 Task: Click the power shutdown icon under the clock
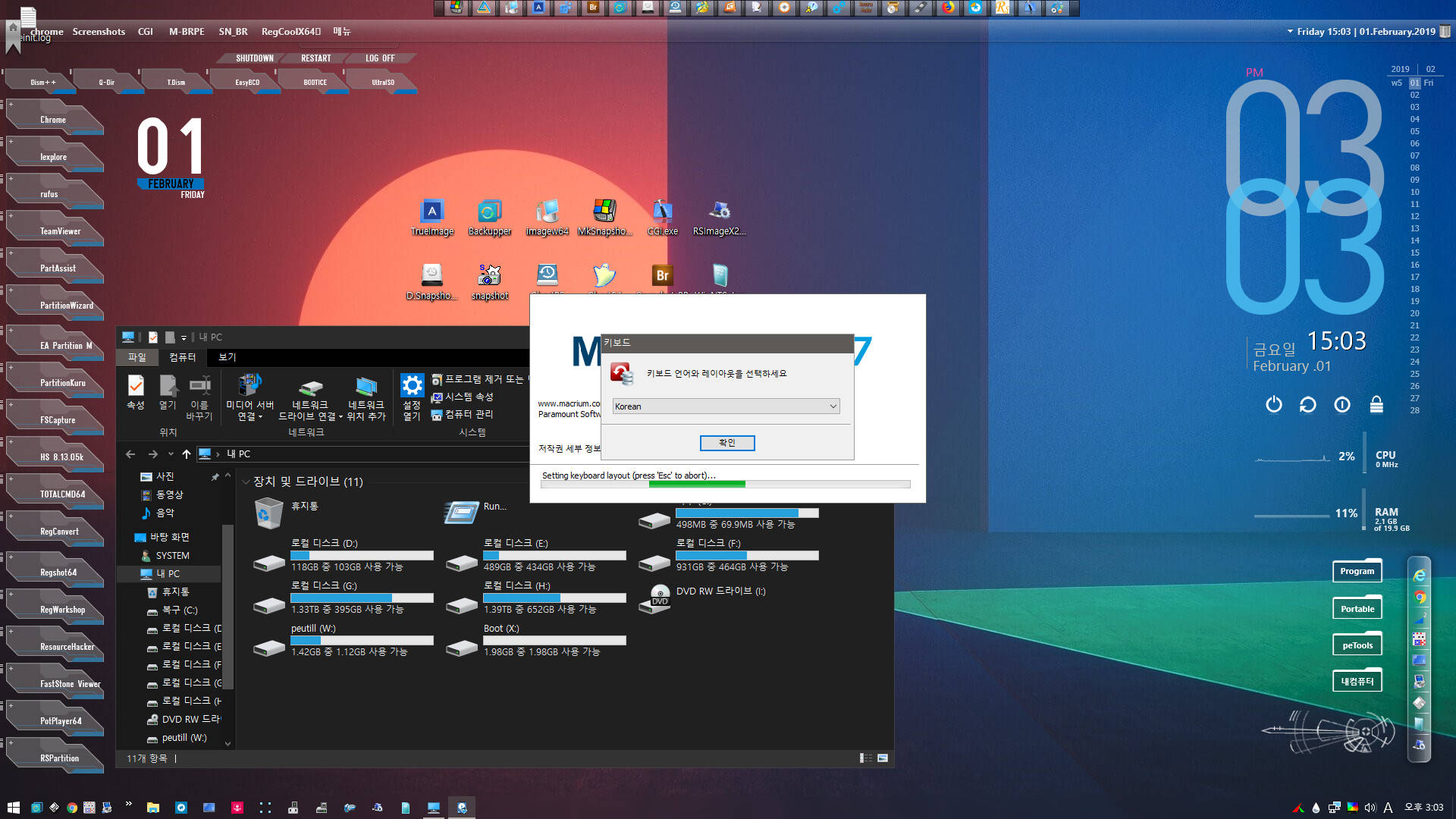(x=1274, y=404)
